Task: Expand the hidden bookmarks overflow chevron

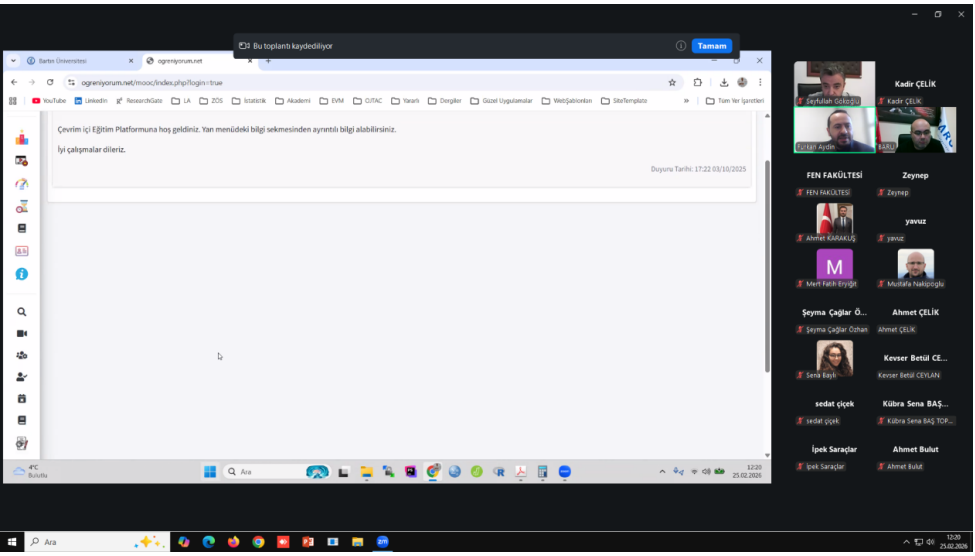Action: pyautogui.click(x=686, y=101)
